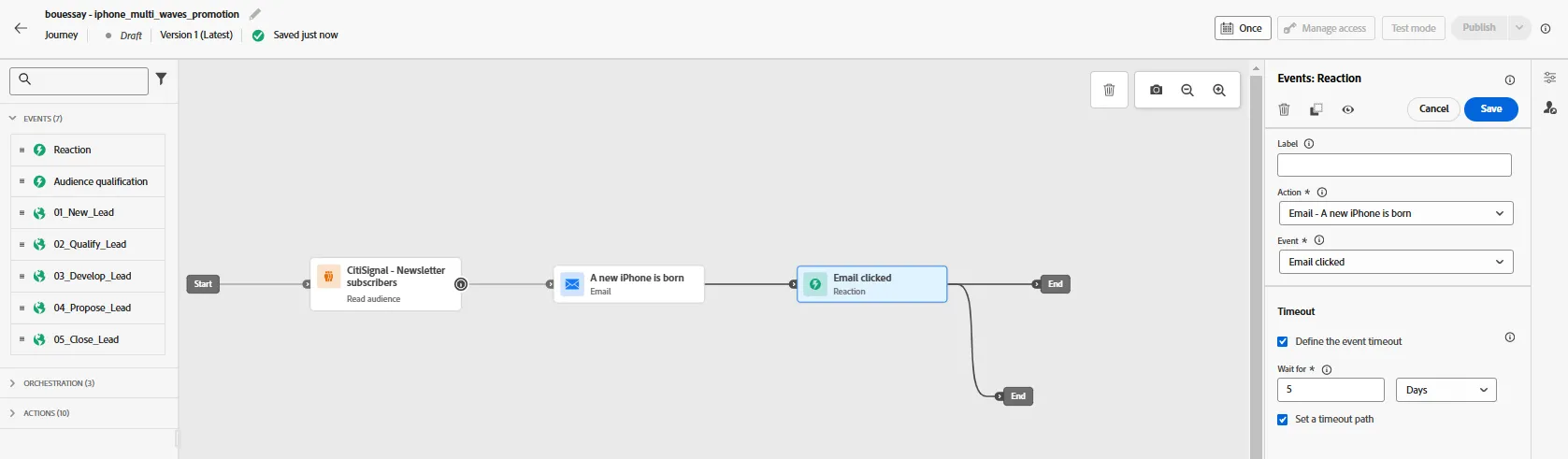This screenshot has height=459, width=1568.
Task: Delete selected item with canvas trash icon
Action: [1109, 90]
